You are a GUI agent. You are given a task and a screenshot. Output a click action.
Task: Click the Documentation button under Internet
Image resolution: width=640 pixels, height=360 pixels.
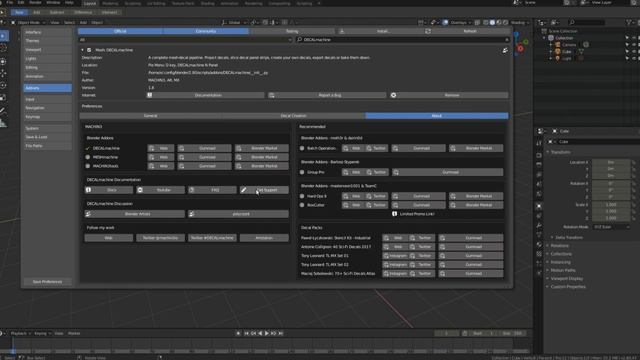point(205,95)
